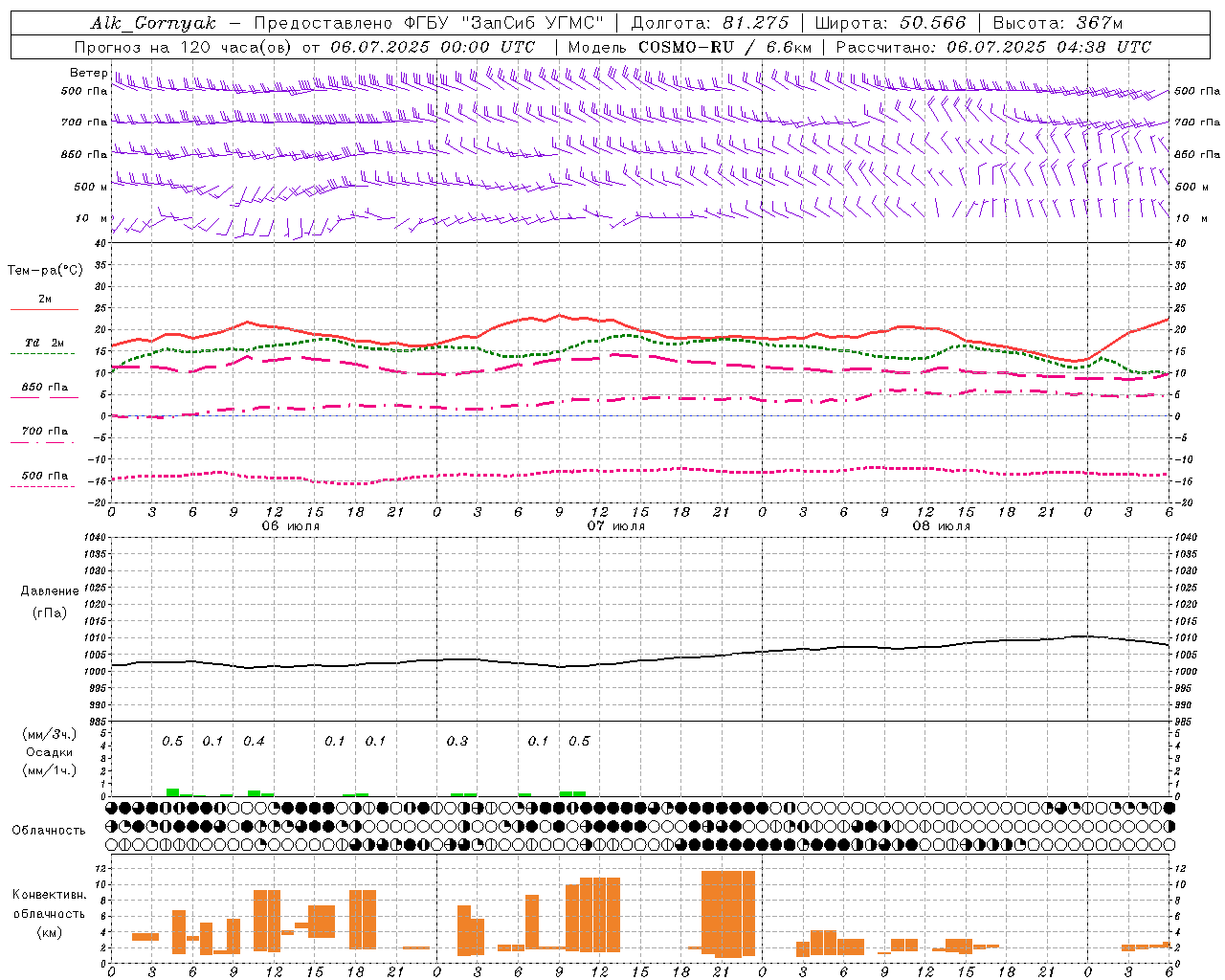The height and width of the screenshot is (980, 1225).
Task: Click the station name Alk_Gornyak in the header
Action: point(153,23)
